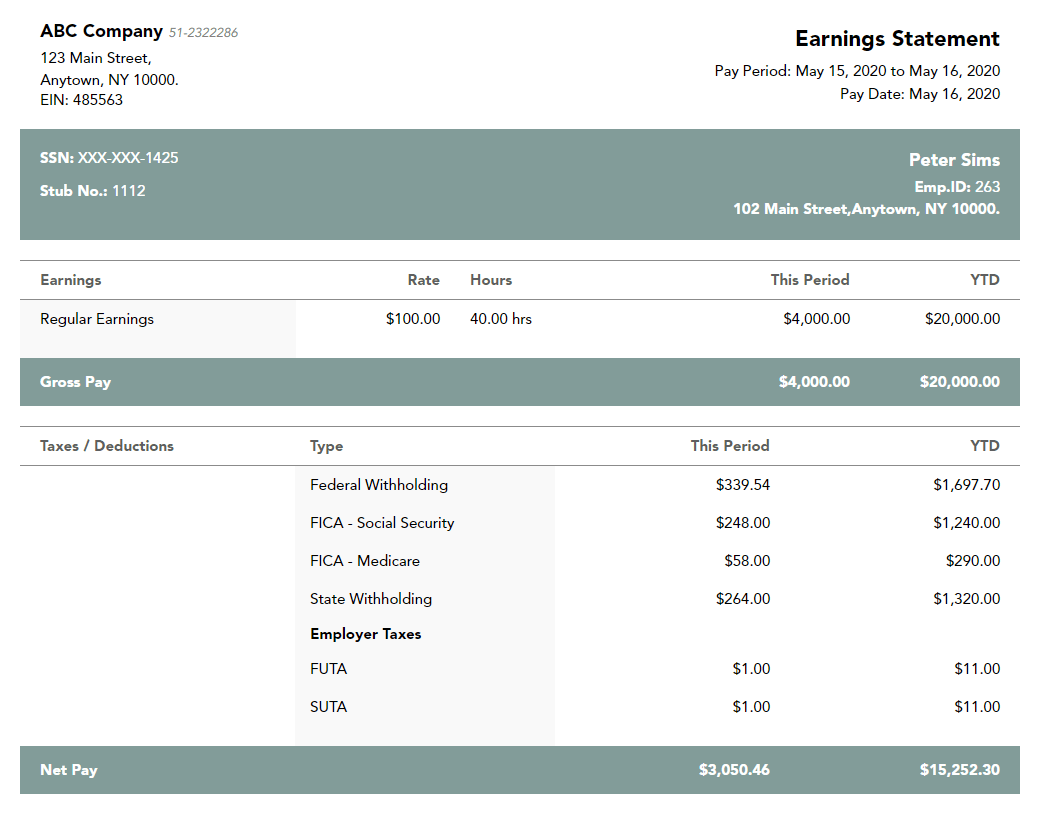Click the Pay Date line in header

click(x=919, y=94)
